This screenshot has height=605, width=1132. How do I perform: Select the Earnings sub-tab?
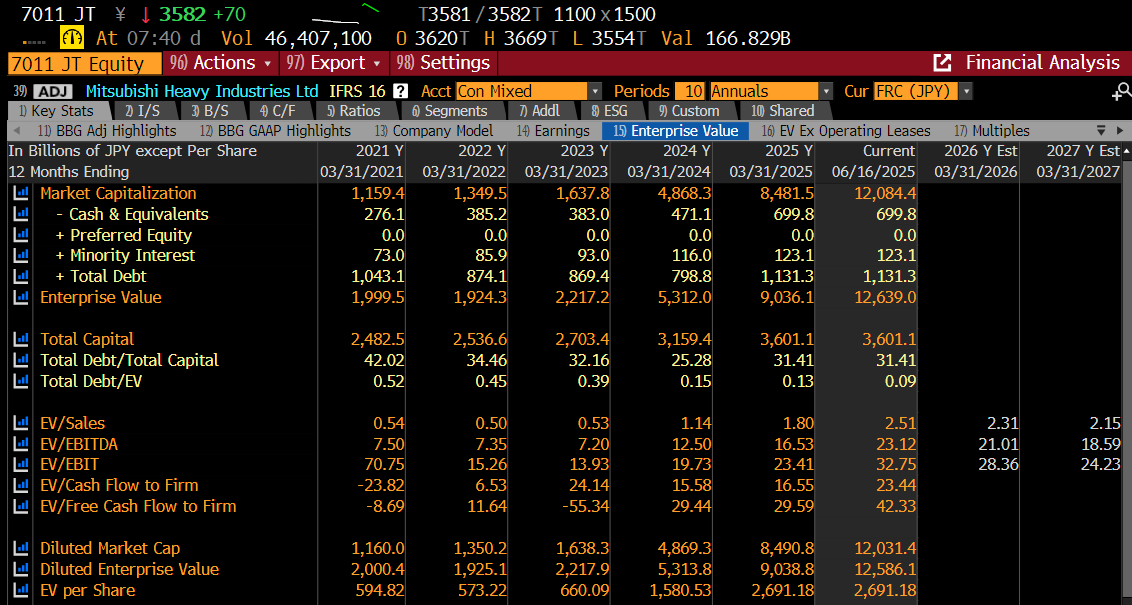[553, 131]
